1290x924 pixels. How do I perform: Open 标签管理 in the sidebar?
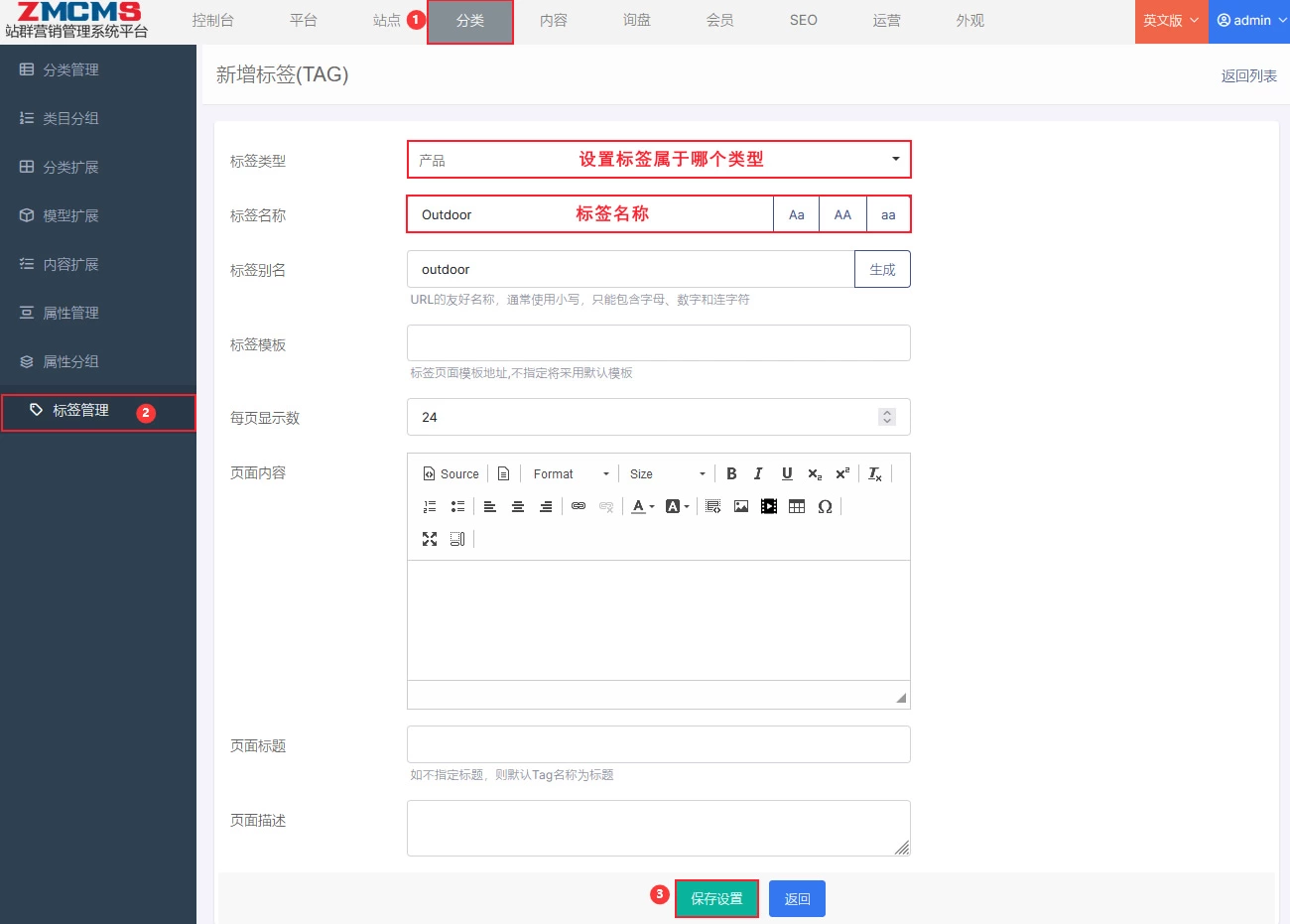98,412
